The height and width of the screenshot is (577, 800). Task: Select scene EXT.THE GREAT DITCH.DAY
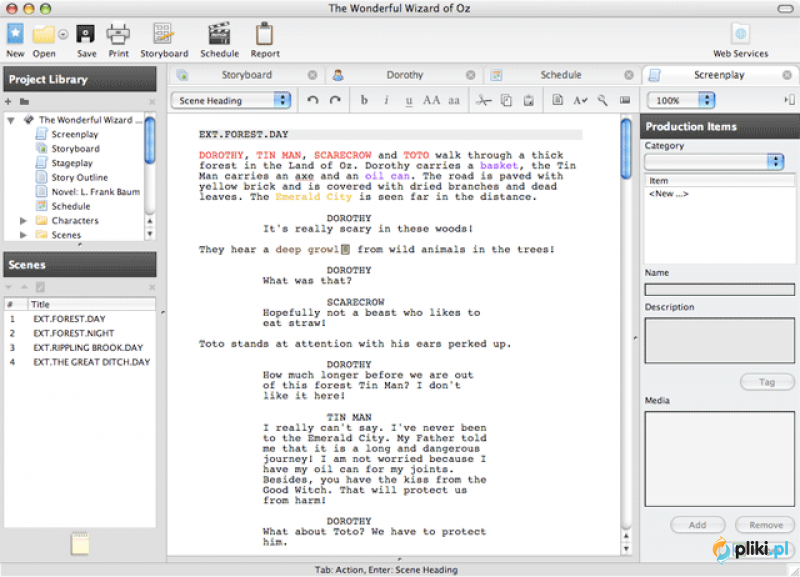(x=80, y=362)
